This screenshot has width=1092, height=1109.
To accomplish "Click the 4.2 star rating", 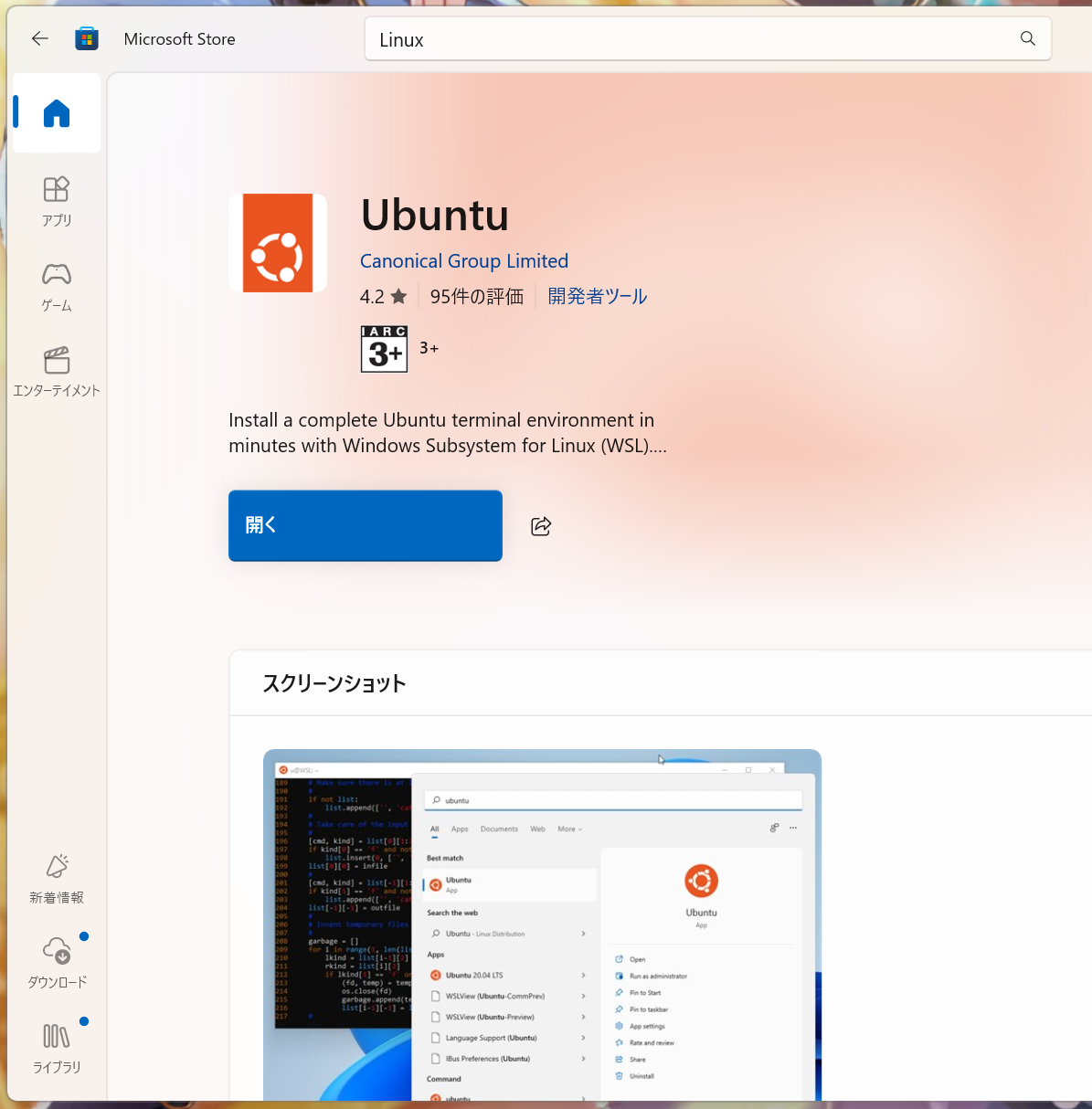I will (x=383, y=295).
